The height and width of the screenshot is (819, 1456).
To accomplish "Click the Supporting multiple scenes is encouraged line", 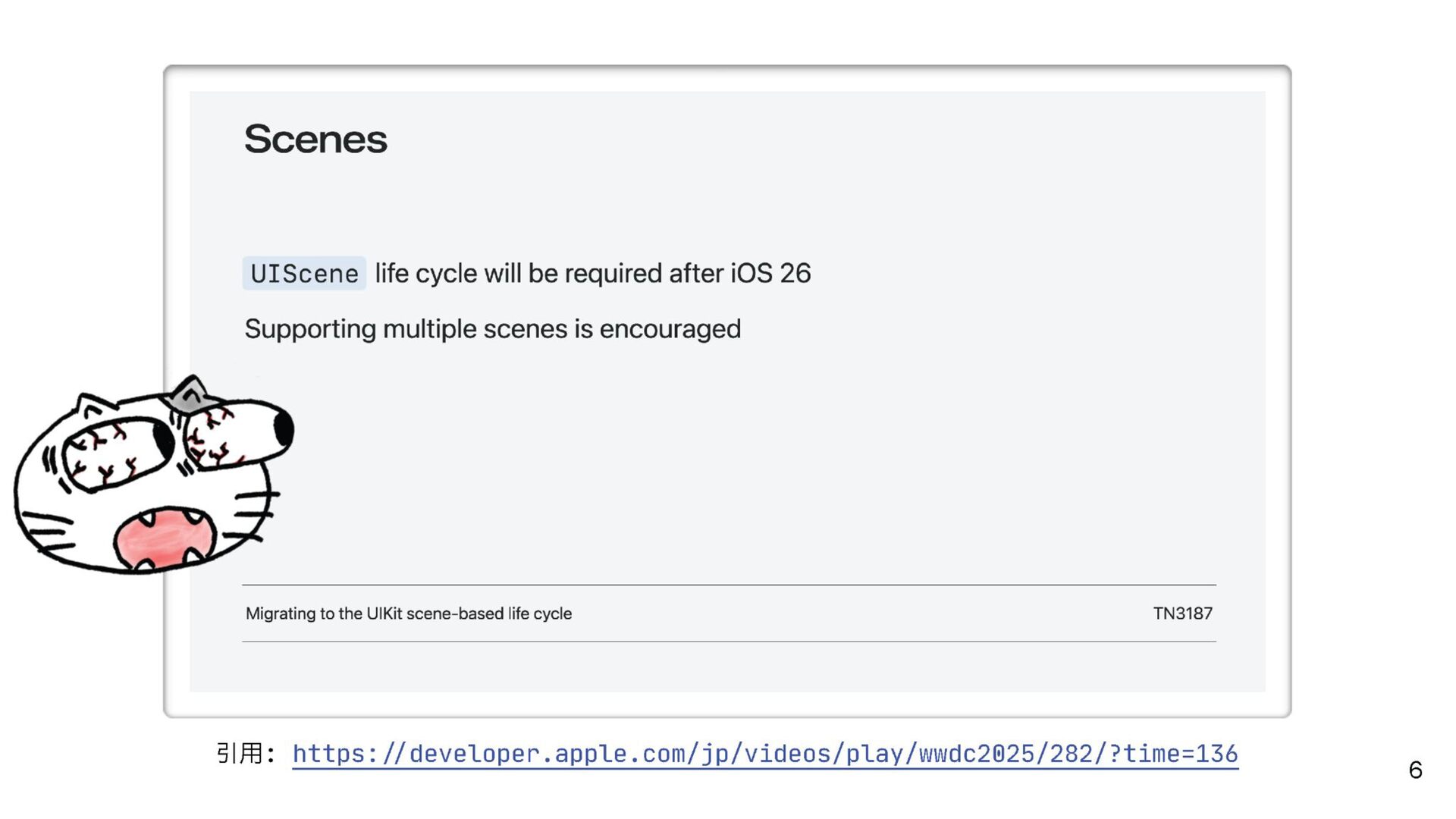I will (492, 329).
